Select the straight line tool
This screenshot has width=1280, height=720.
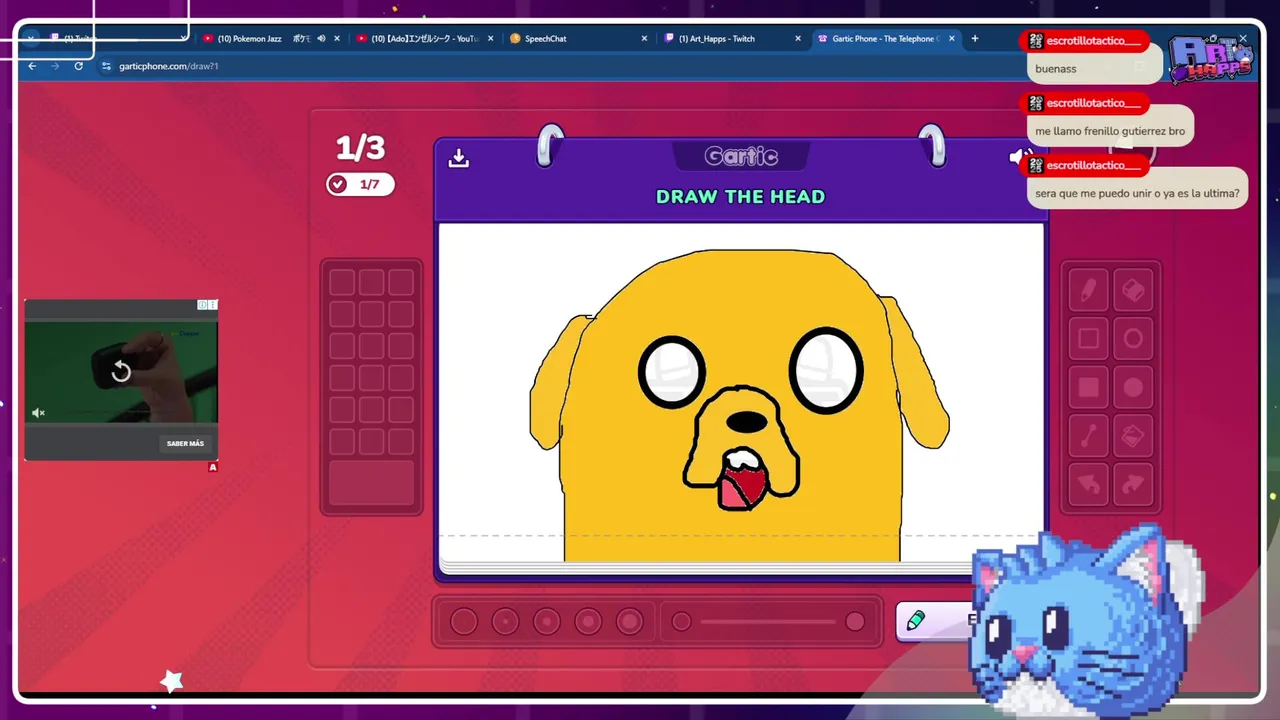point(1088,436)
